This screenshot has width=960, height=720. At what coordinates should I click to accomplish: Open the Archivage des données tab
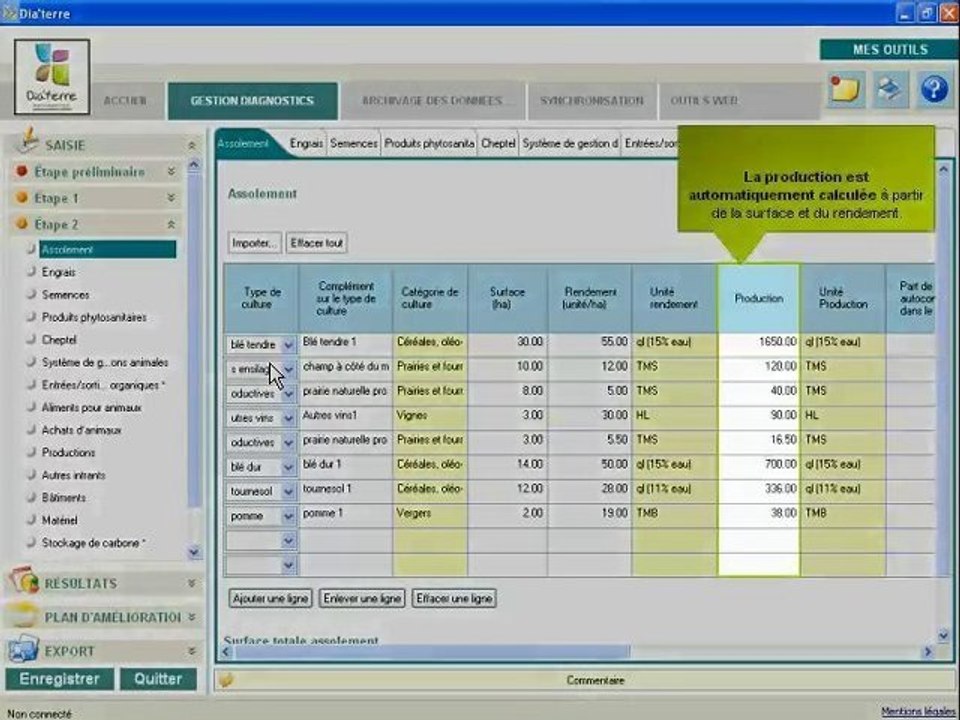432,100
